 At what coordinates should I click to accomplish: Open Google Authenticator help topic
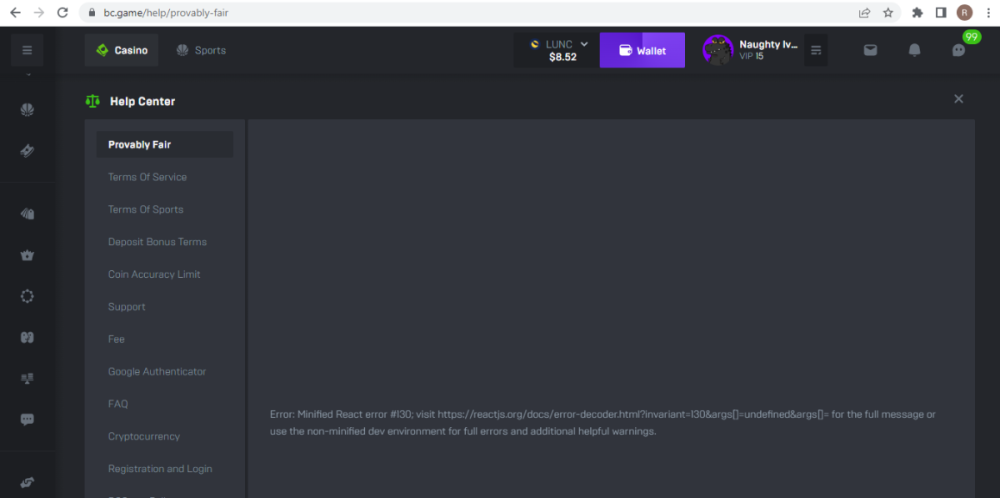pos(157,371)
